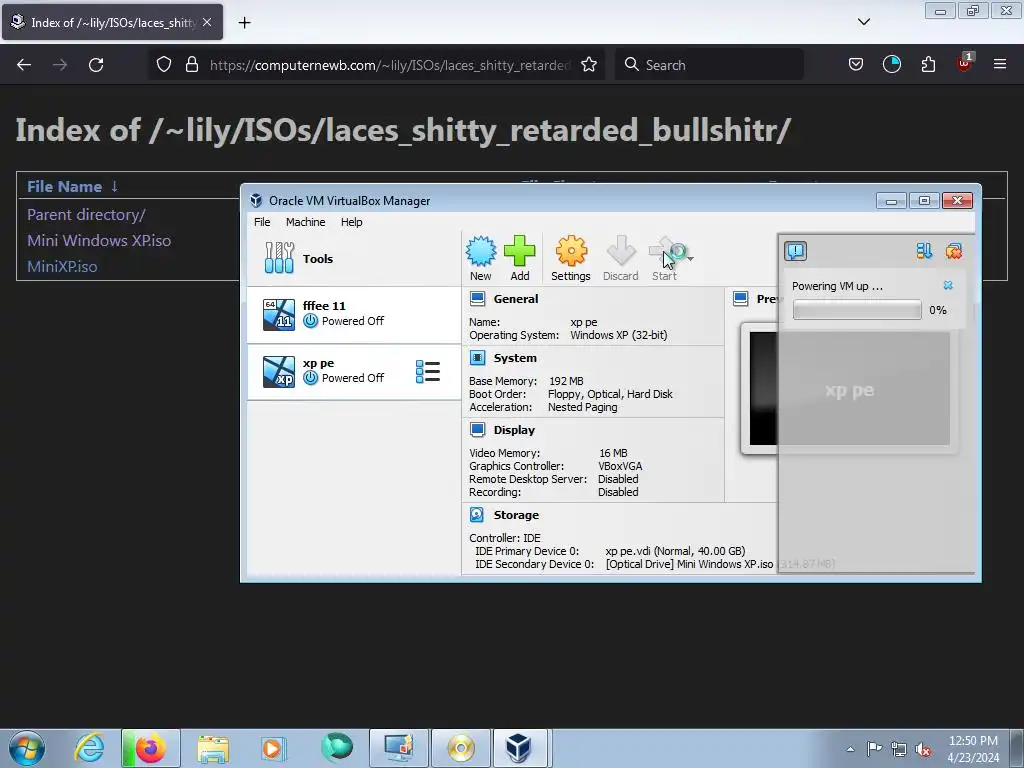Image resolution: width=1024 pixels, height=768 pixels.
Task: Open the Parent directory link
Action: (x=86, y=215)
